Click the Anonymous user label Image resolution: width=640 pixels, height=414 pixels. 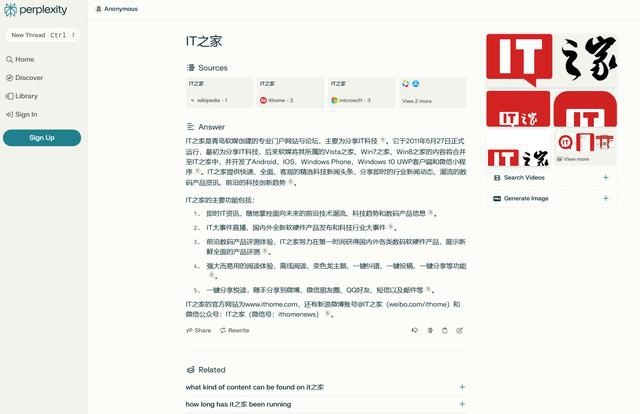pos(121,9)
